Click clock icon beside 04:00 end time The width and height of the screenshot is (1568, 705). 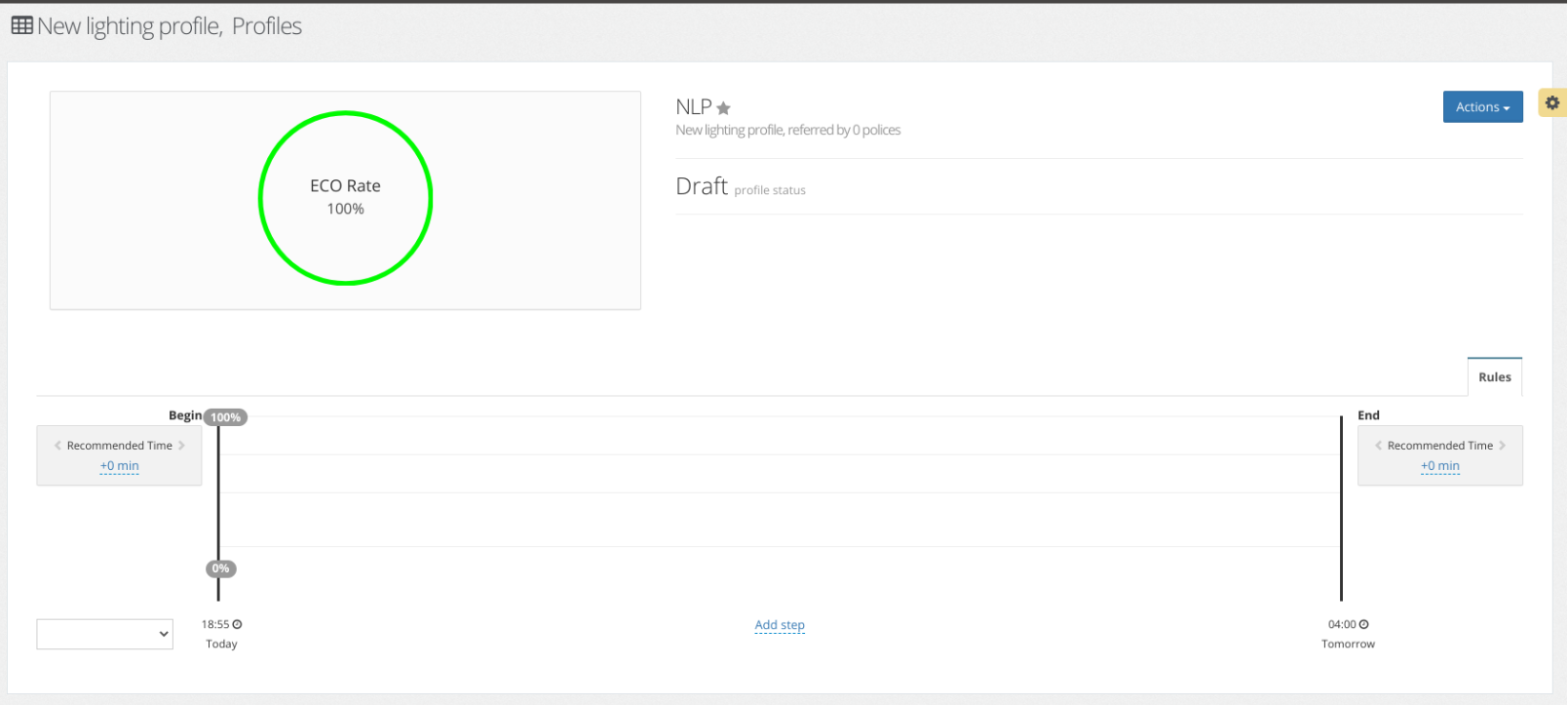[1363, 624]
